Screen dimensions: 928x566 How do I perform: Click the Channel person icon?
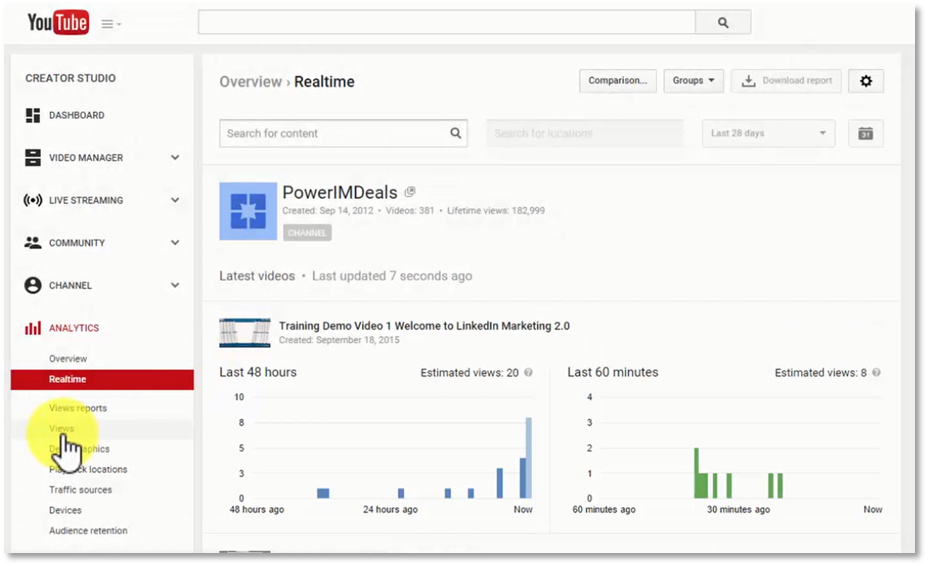[33, 285]
